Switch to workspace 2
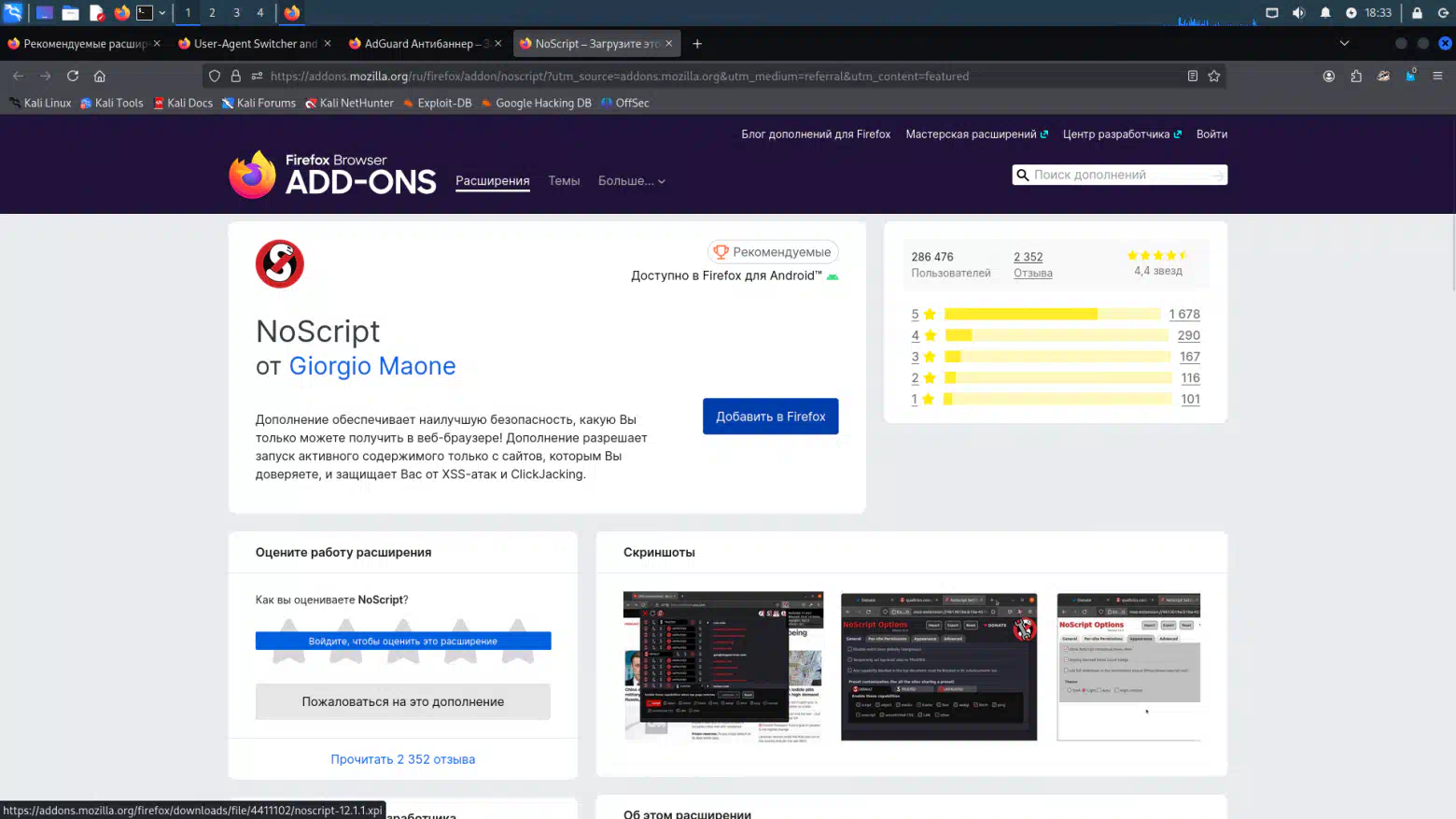 tap(212, 13)
